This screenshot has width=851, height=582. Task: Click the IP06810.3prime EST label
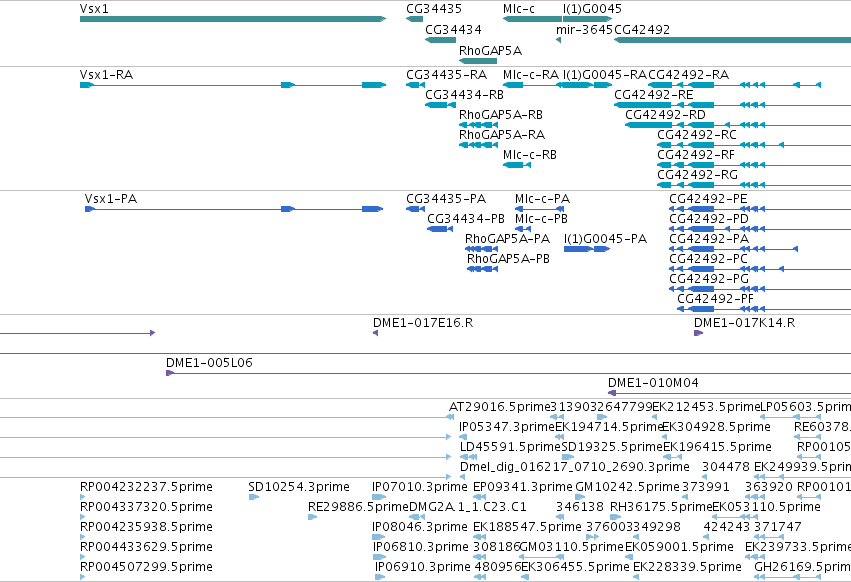[x=421, y=547]
